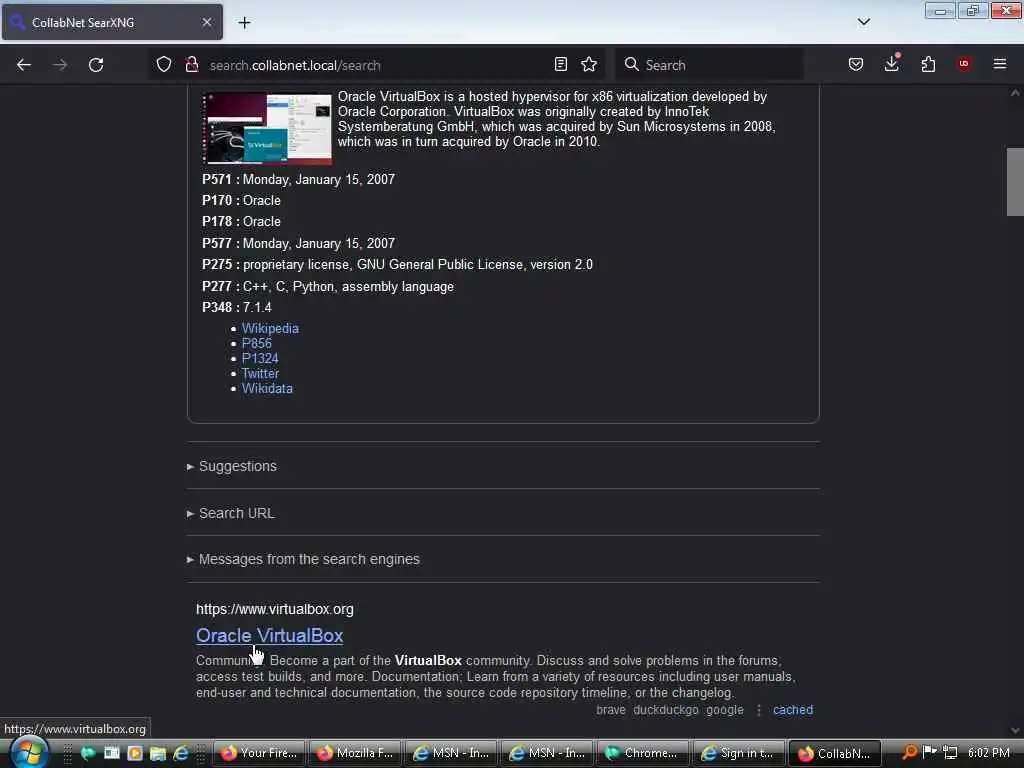Bookmark this page with the star icon
The height and width of the screenshot is (768, 1024).
coord(589,64)
